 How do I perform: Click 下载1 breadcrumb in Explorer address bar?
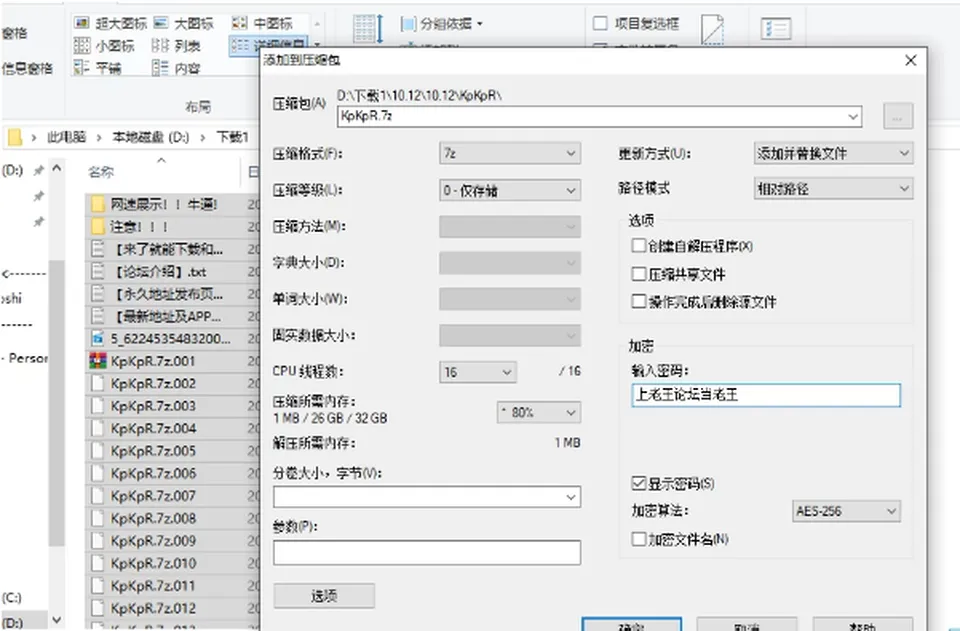coord(232,137)
